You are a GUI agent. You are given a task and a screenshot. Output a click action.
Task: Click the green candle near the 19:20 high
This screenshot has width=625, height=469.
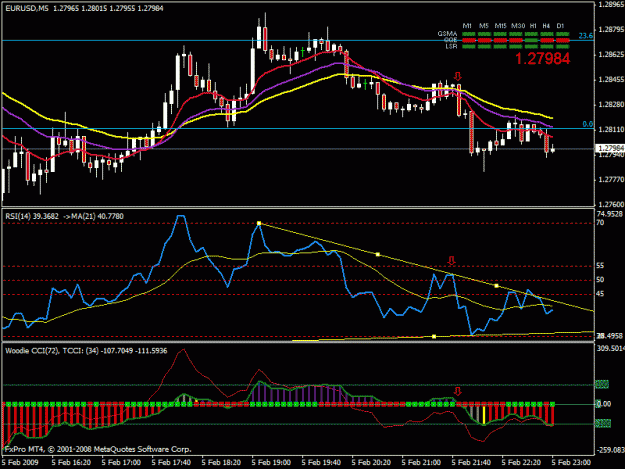tap(303, 52)
